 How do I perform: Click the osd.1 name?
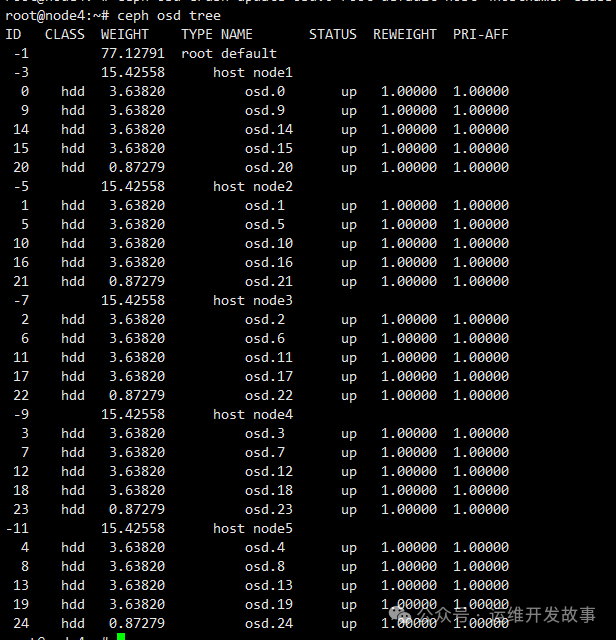coord(265,205)
